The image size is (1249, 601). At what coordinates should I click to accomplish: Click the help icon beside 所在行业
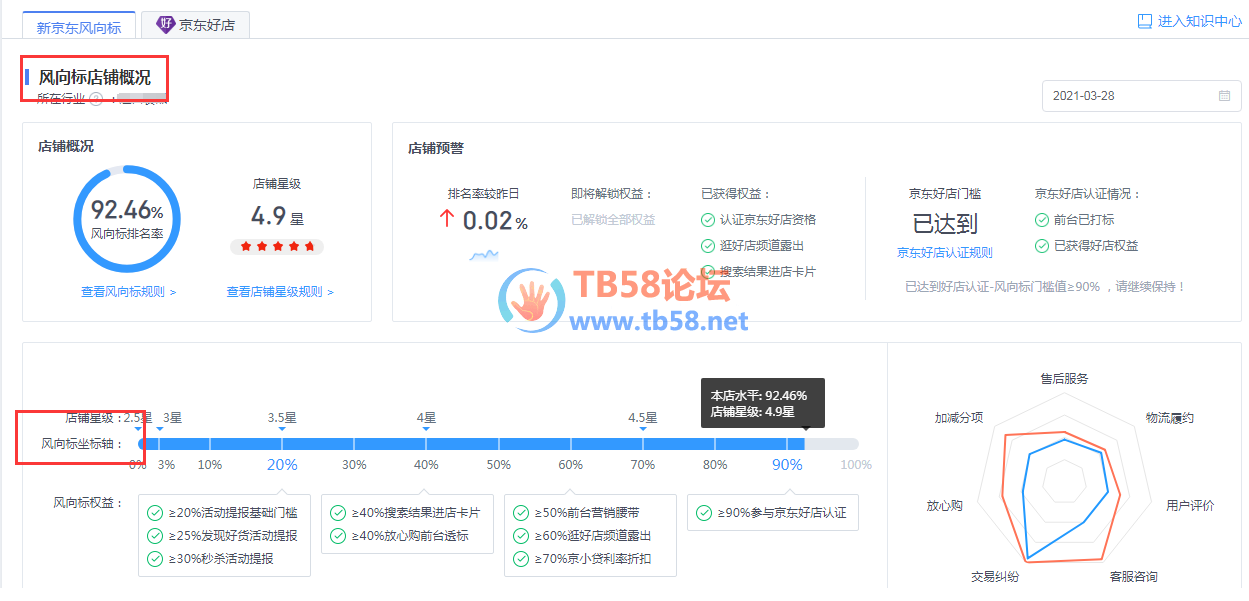click(x=96, y=98)
